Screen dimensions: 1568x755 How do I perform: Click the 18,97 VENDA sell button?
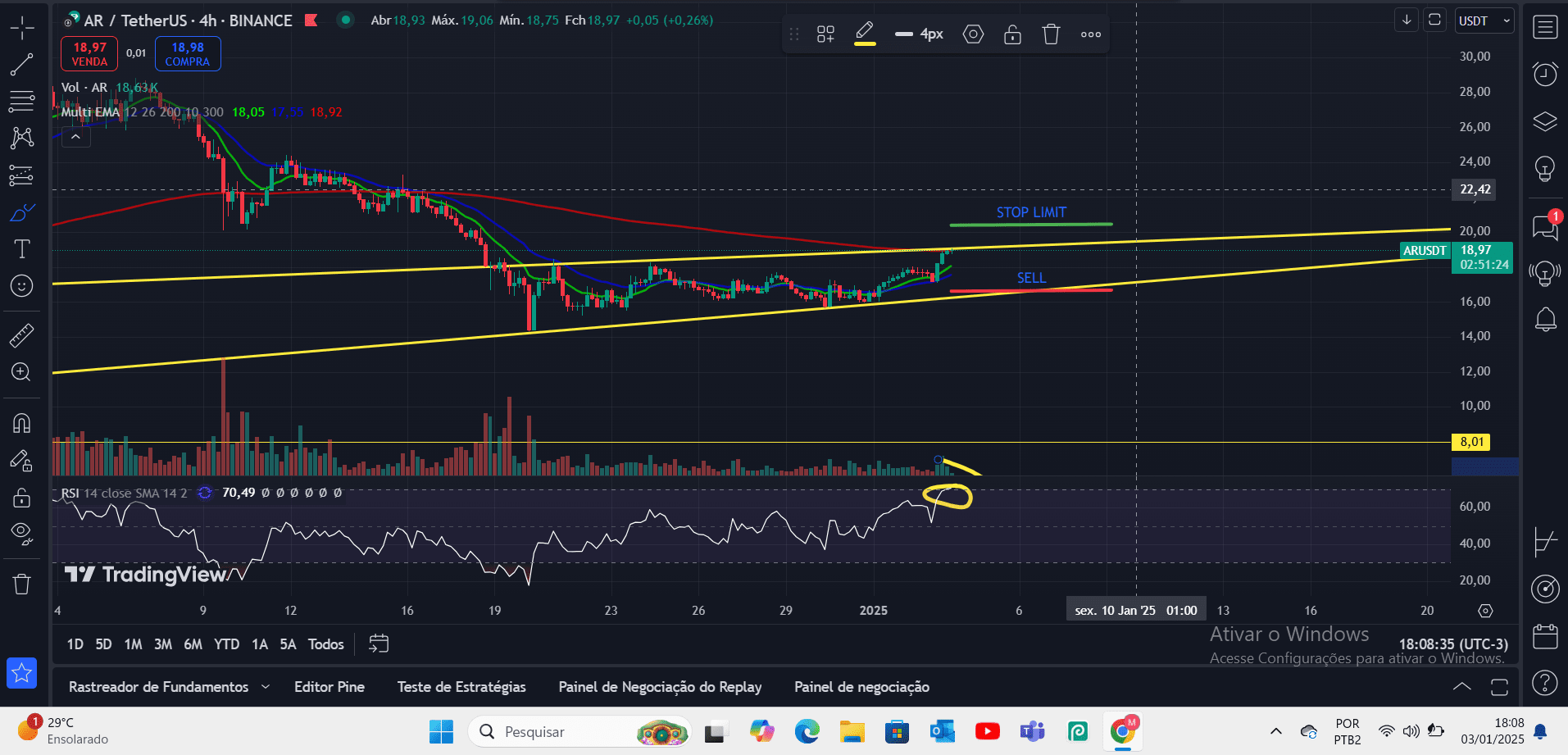[89, 54]
